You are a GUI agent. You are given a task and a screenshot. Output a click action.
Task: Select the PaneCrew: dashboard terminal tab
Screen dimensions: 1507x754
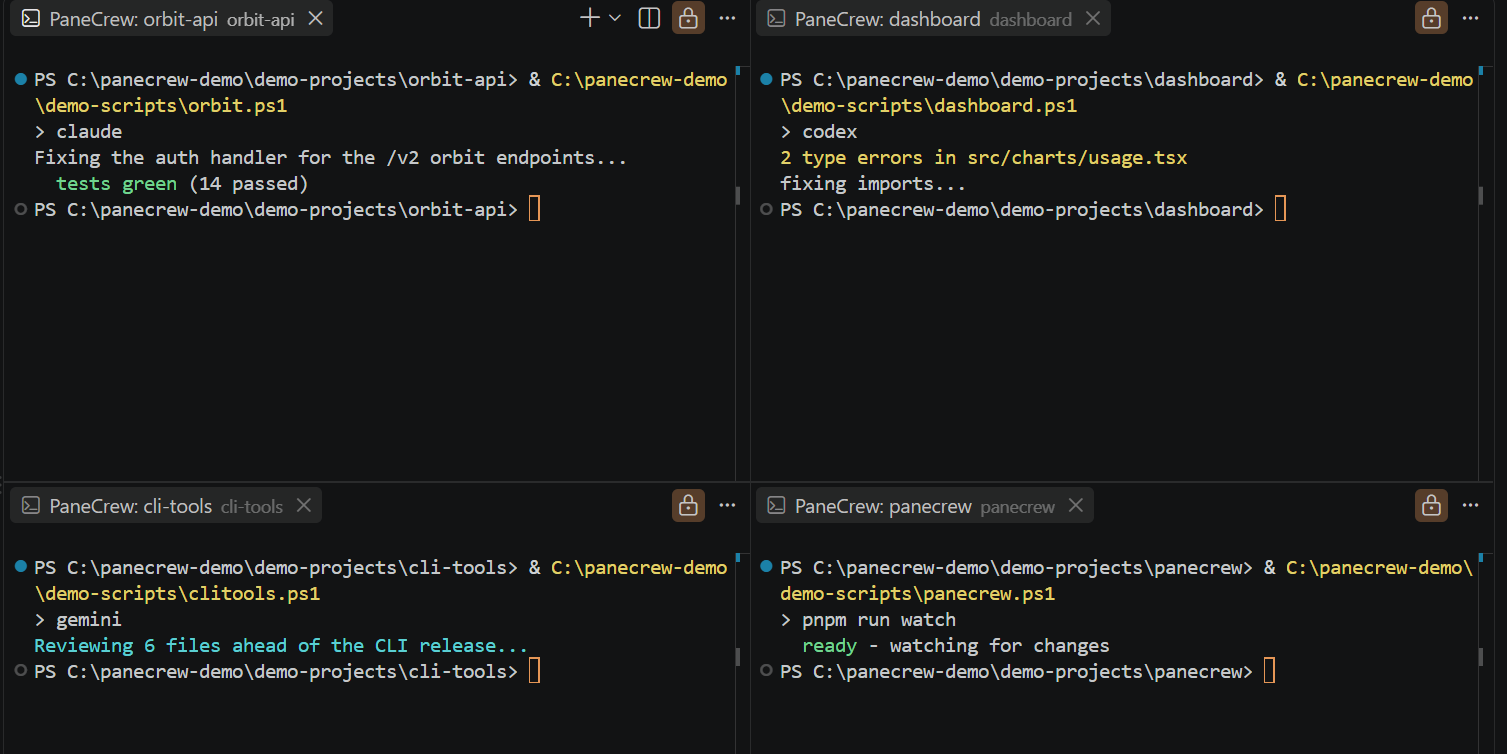tap(933, 18)
